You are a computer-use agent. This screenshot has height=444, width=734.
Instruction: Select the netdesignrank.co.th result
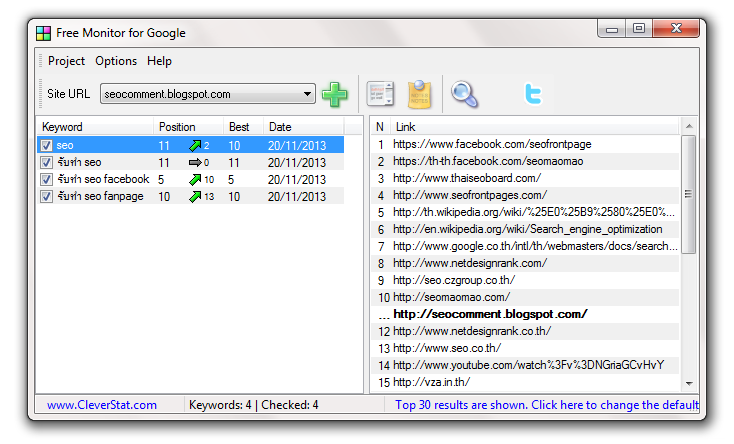click(472, 331)
